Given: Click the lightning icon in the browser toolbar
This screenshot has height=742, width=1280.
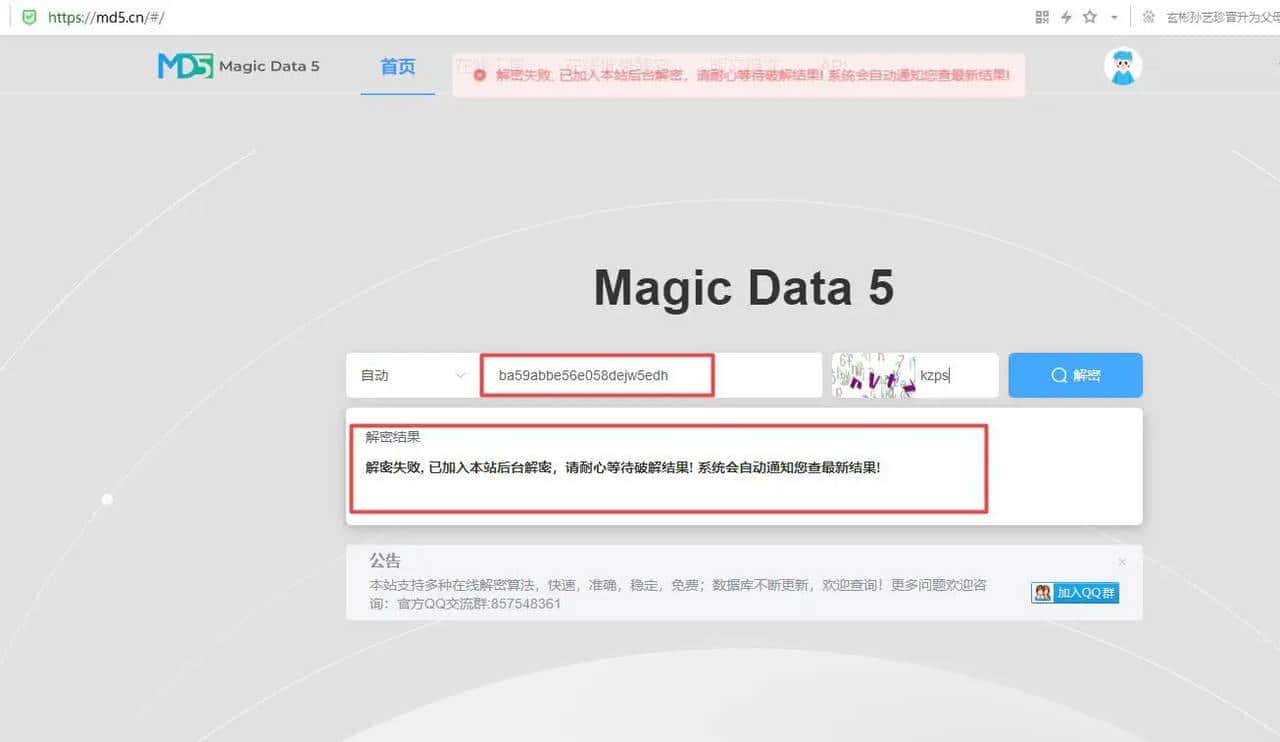Looking at the screenshot, I should click(x=1067, y=15).
